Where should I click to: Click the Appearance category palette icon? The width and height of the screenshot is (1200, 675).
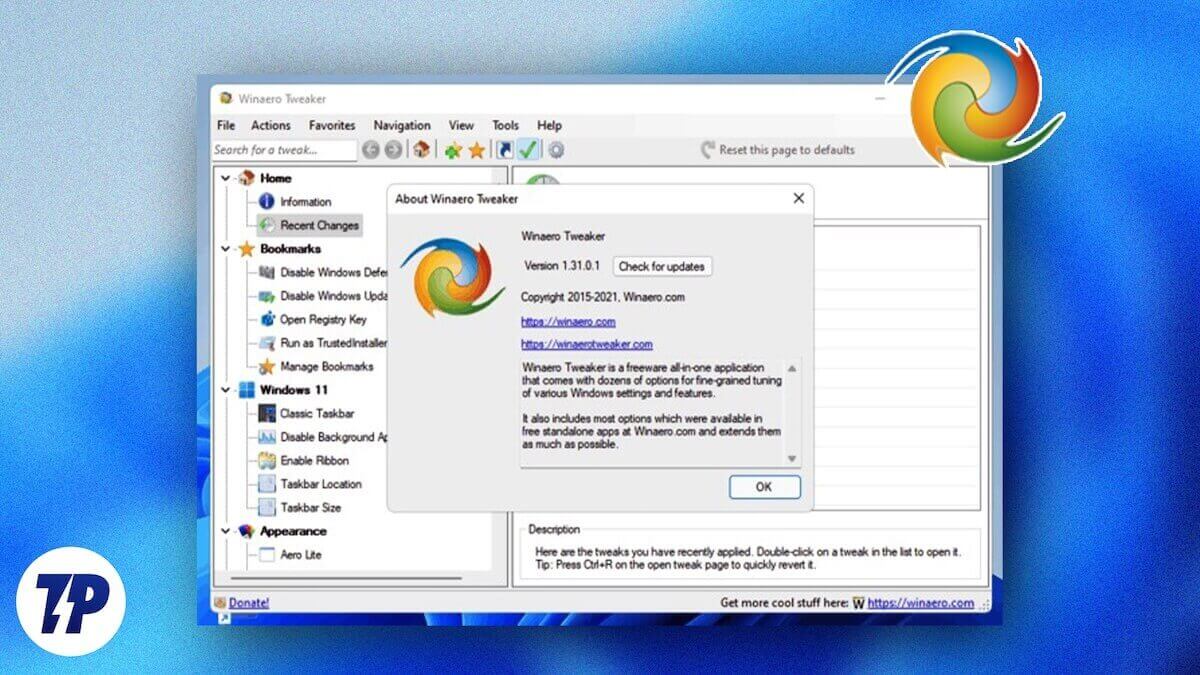click(246, 531)
